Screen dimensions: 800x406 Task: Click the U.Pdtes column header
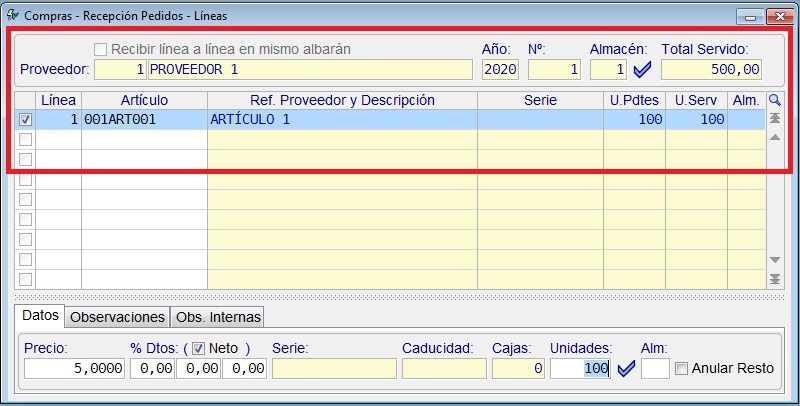pos(634,100)
